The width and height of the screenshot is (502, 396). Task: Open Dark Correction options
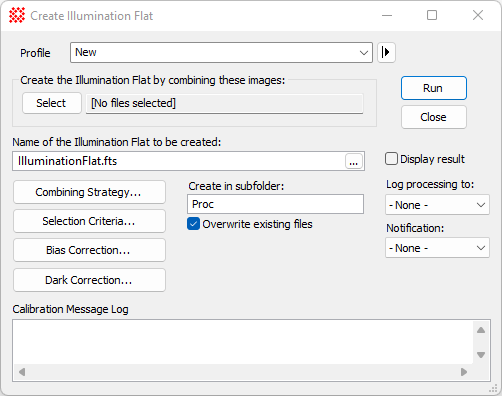[89, 280]
